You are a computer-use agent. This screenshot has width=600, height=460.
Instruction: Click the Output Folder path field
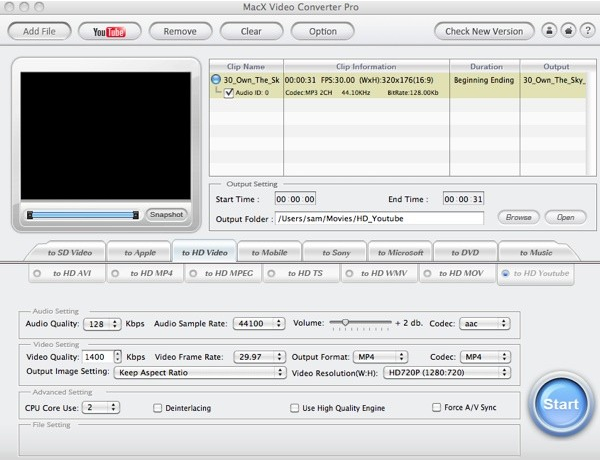coord(379,219)
